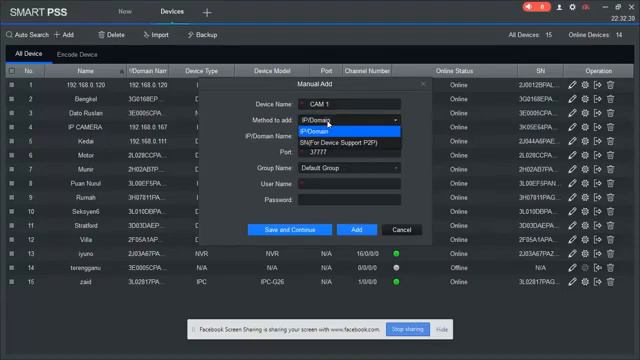Switch to the Devices tab
This screenshot has height=360, width=640.
(x=172, y=12)
